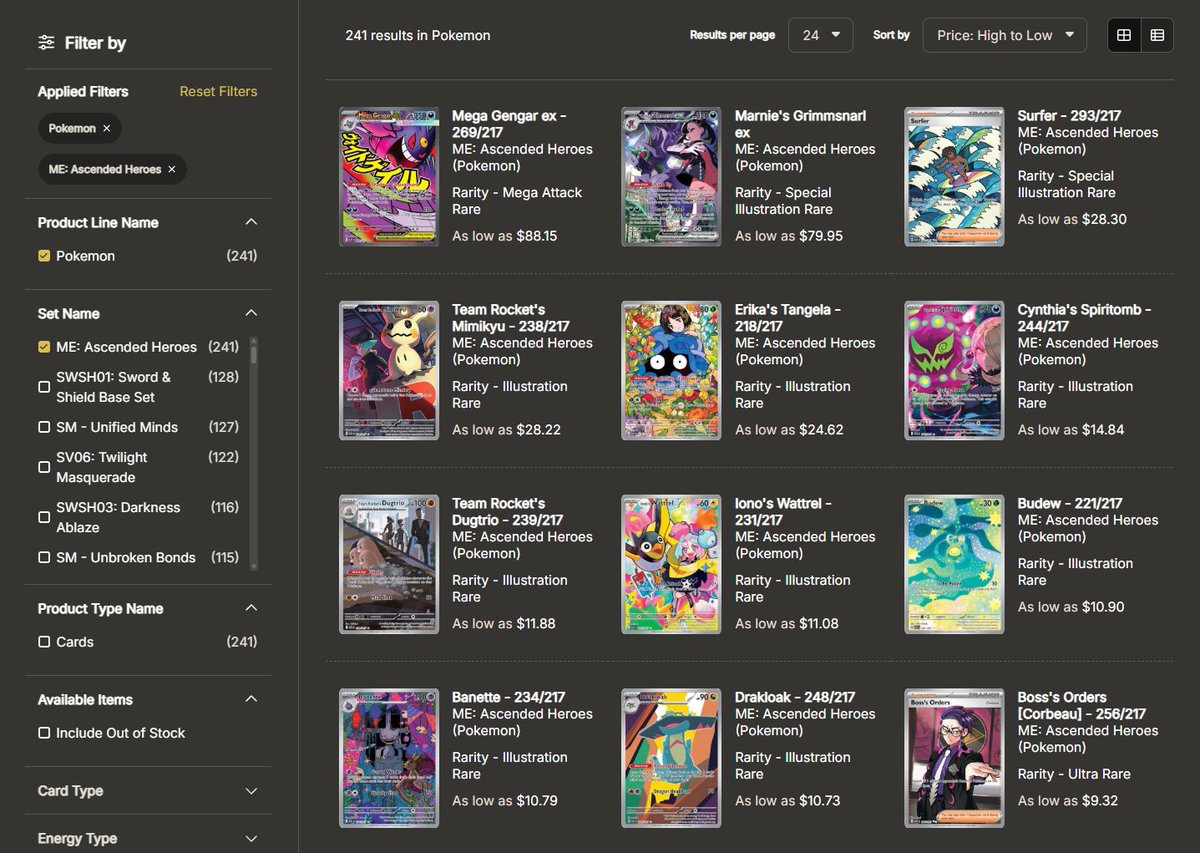Remove the ME: Ascended Heroes filter chip
This screenshot has width=1200, height=853.
(171, 169)
